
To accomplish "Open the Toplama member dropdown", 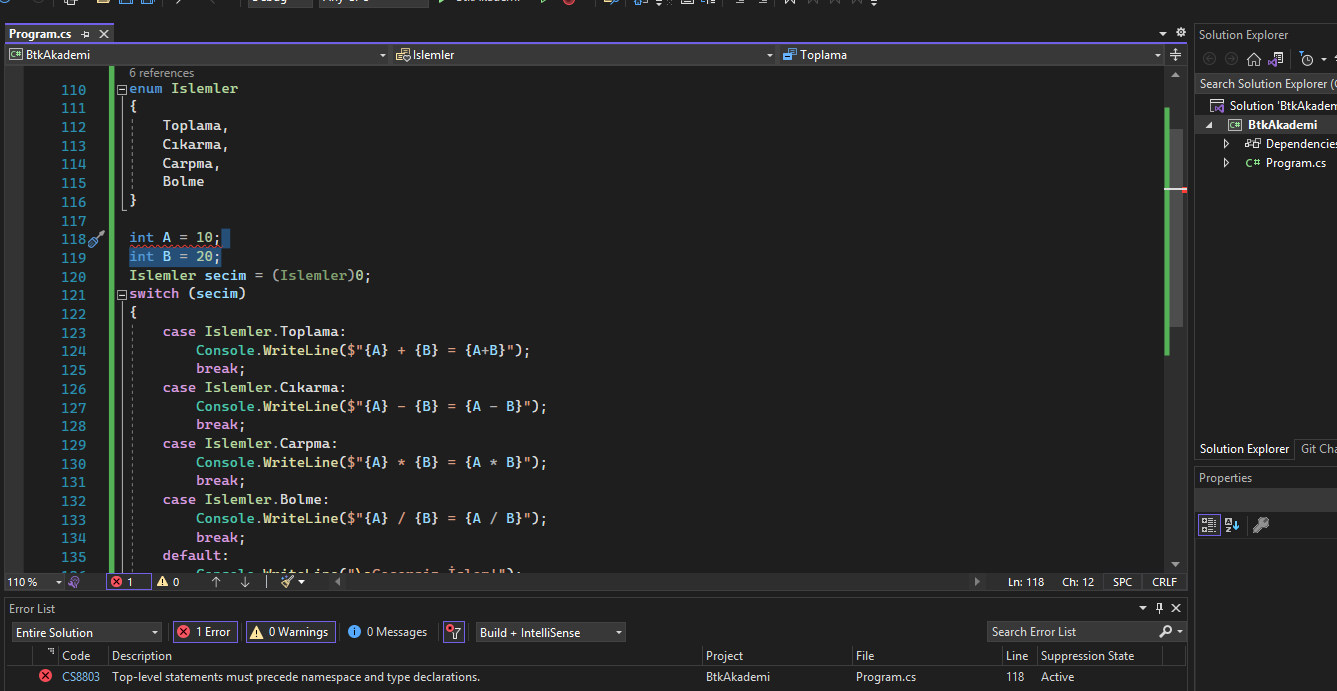I will [1158, 55].
